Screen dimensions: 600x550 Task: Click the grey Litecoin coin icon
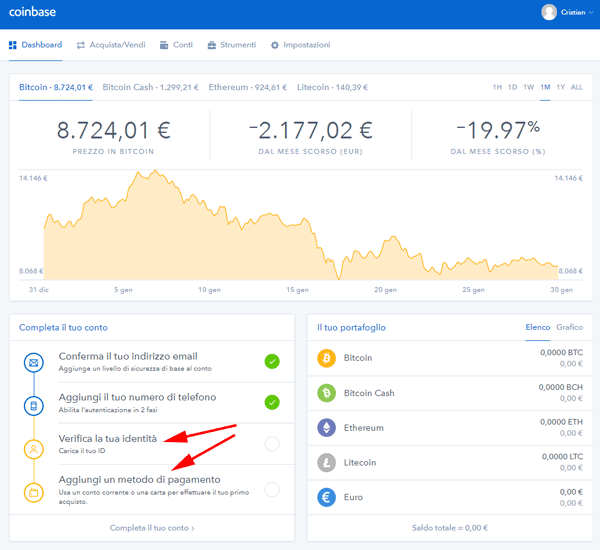pyautogui.click(x=326, y=463)
